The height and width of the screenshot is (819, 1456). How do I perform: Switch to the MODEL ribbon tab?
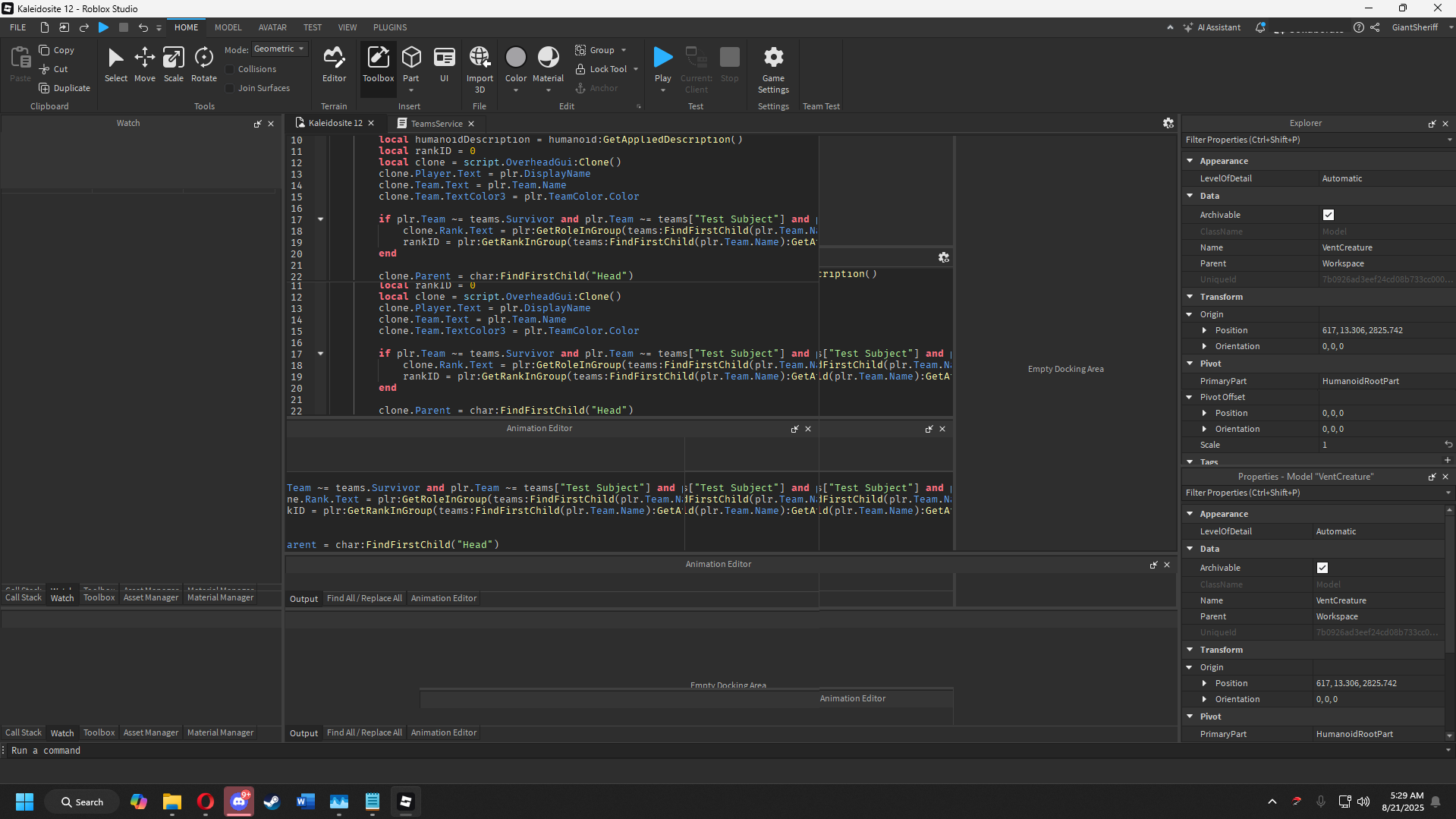228,27
